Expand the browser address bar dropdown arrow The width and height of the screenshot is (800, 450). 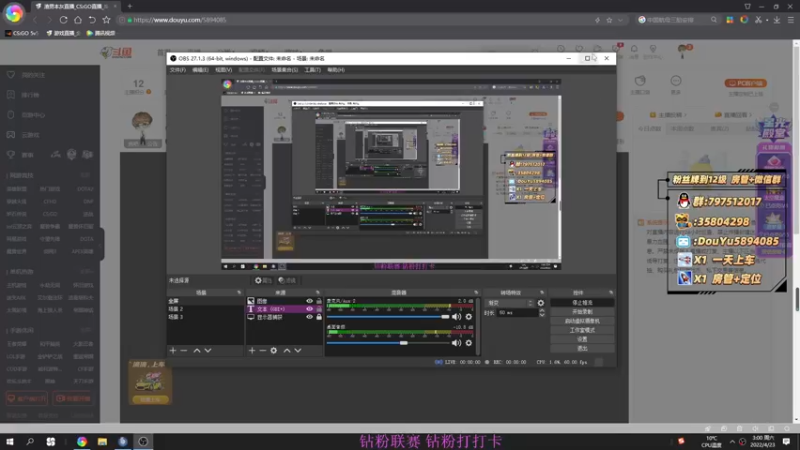620,20
